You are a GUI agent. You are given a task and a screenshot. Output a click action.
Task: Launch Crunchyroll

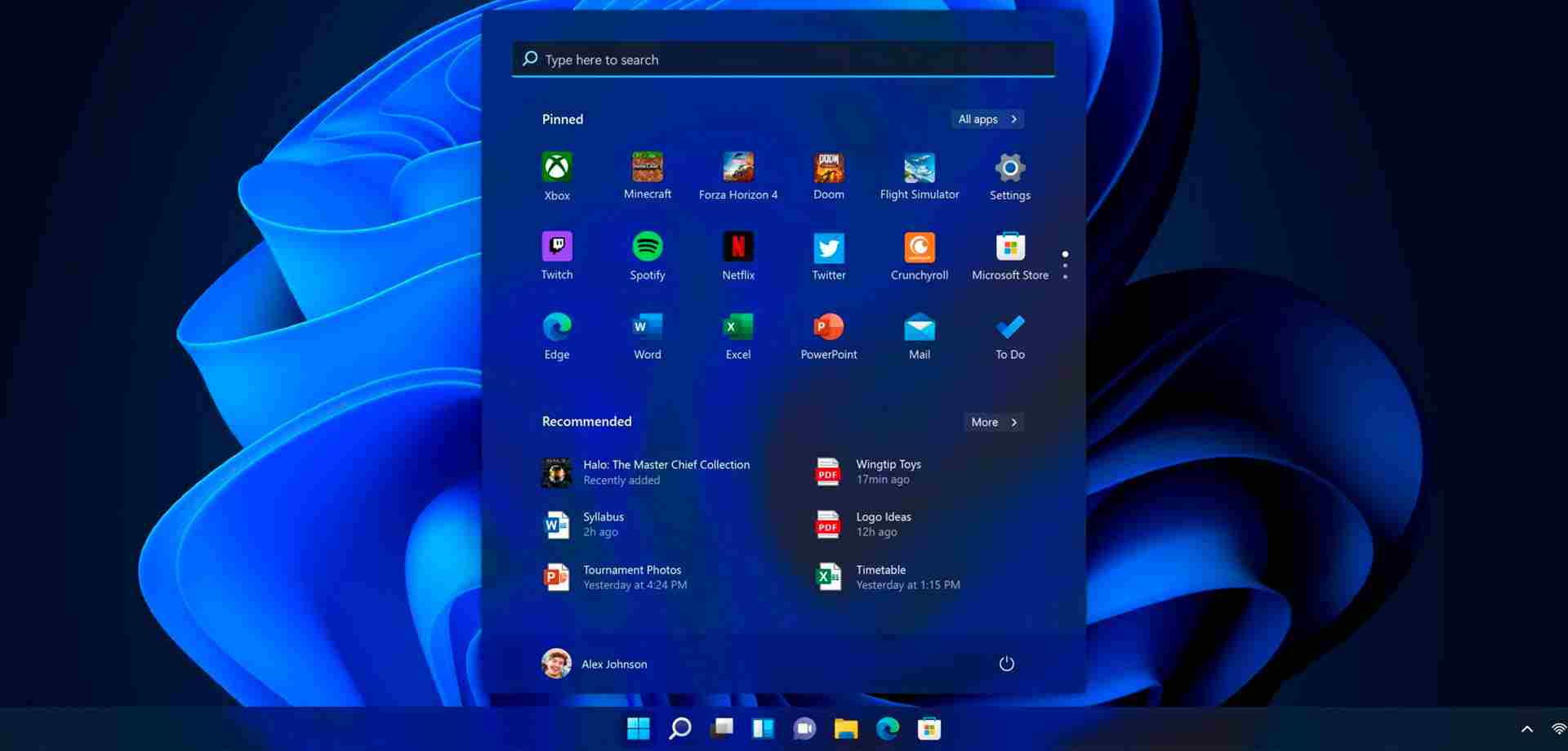click(x=920, y=256)
